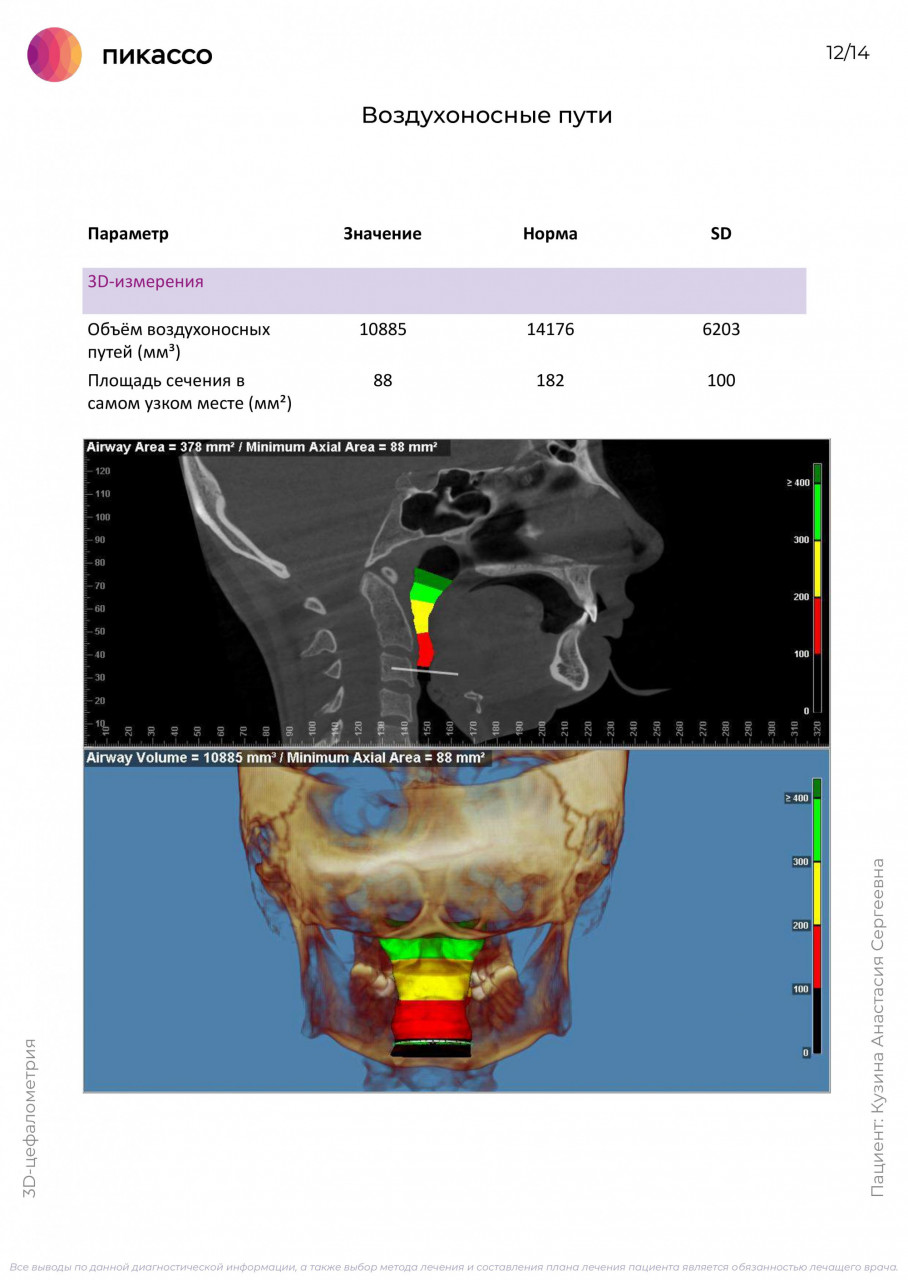
Task: Pick the green segment of the upper color scale
Action: (x=817, y=510)
